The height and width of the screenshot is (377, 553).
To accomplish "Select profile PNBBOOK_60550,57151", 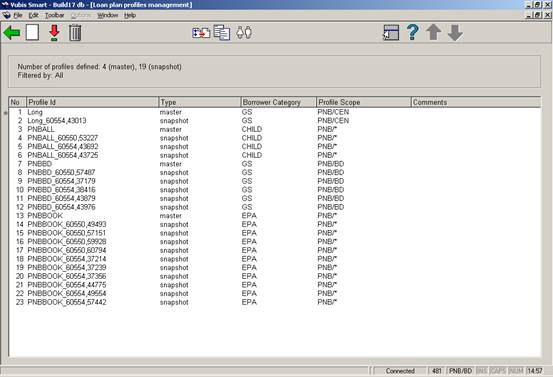I will point(275,233).
